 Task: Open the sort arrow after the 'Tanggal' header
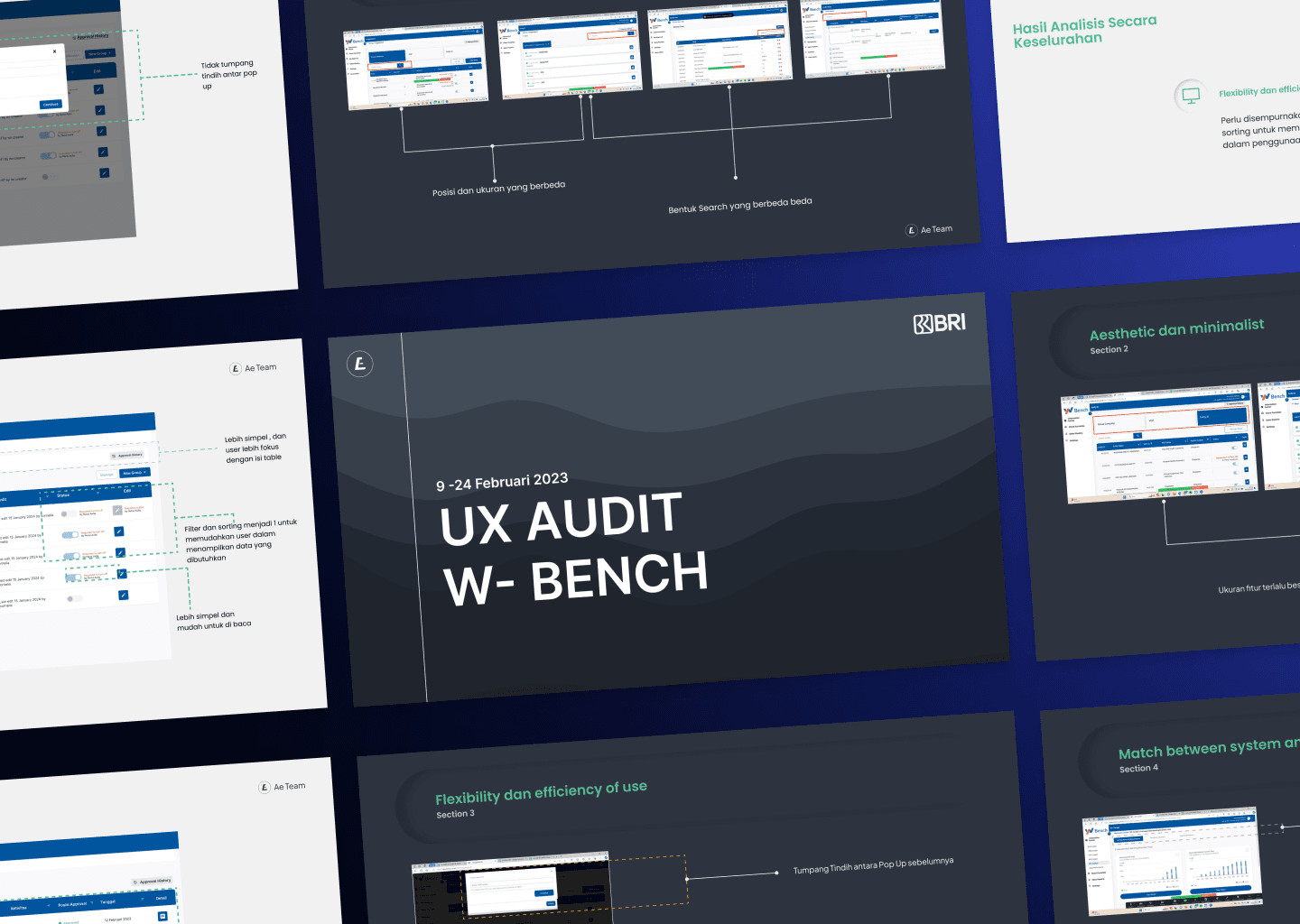click(x=143, y=899)
